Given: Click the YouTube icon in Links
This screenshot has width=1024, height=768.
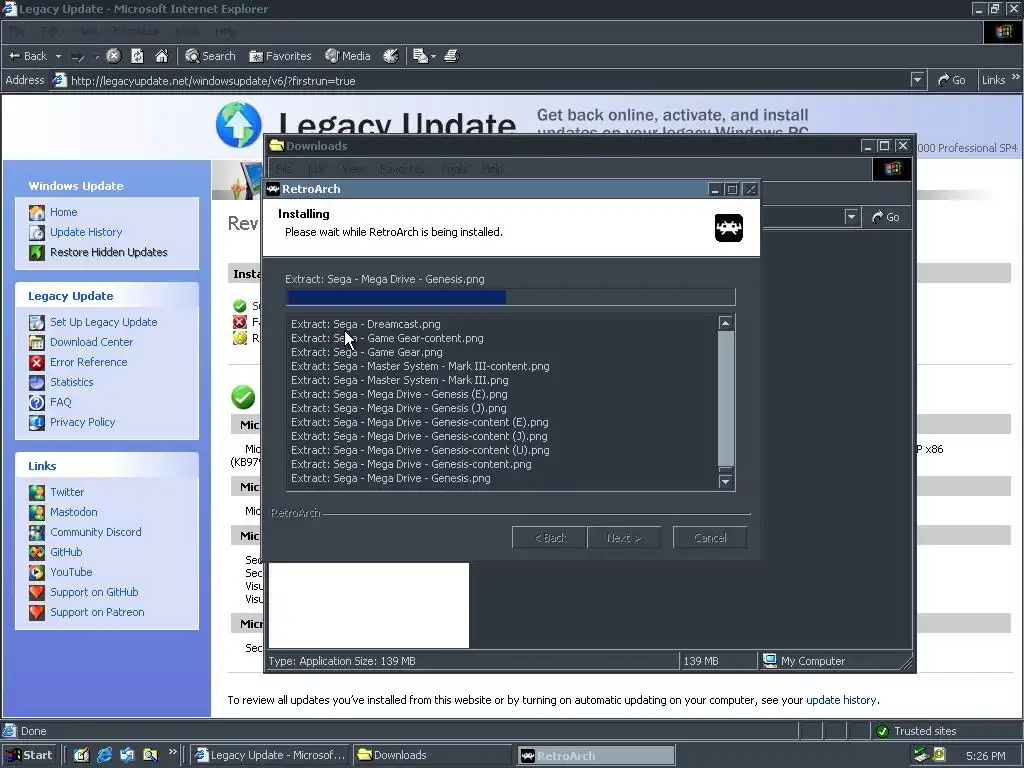Looking at the screenshot, I should tap(37, 573).
